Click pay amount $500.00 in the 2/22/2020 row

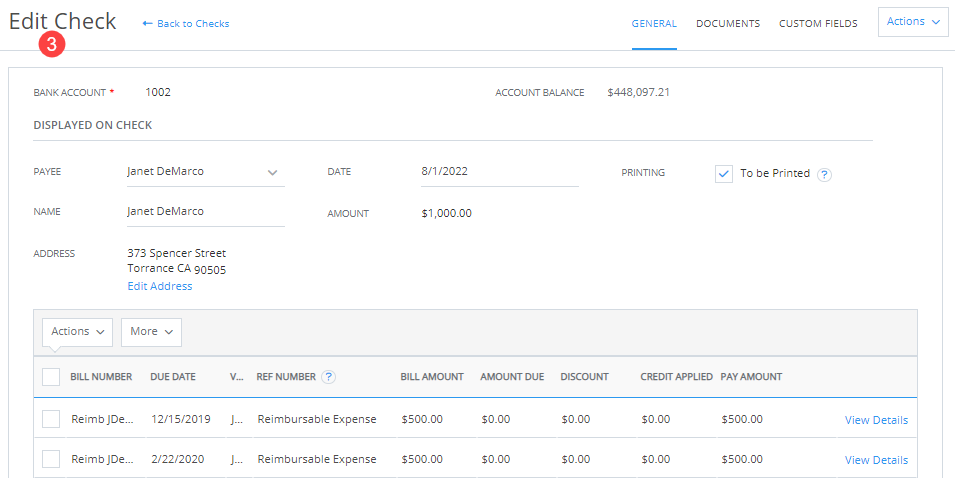[742, 460]
